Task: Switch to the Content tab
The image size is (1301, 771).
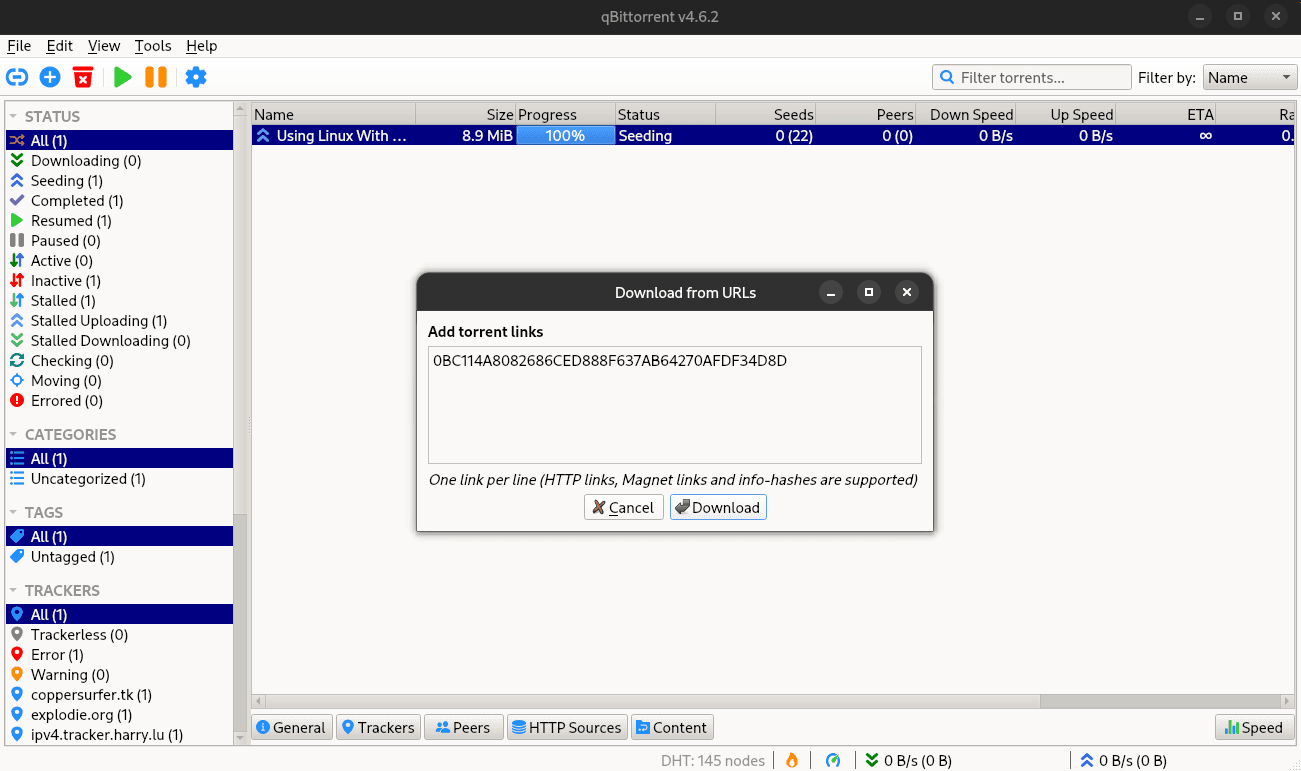Action: tap(671, 728)
